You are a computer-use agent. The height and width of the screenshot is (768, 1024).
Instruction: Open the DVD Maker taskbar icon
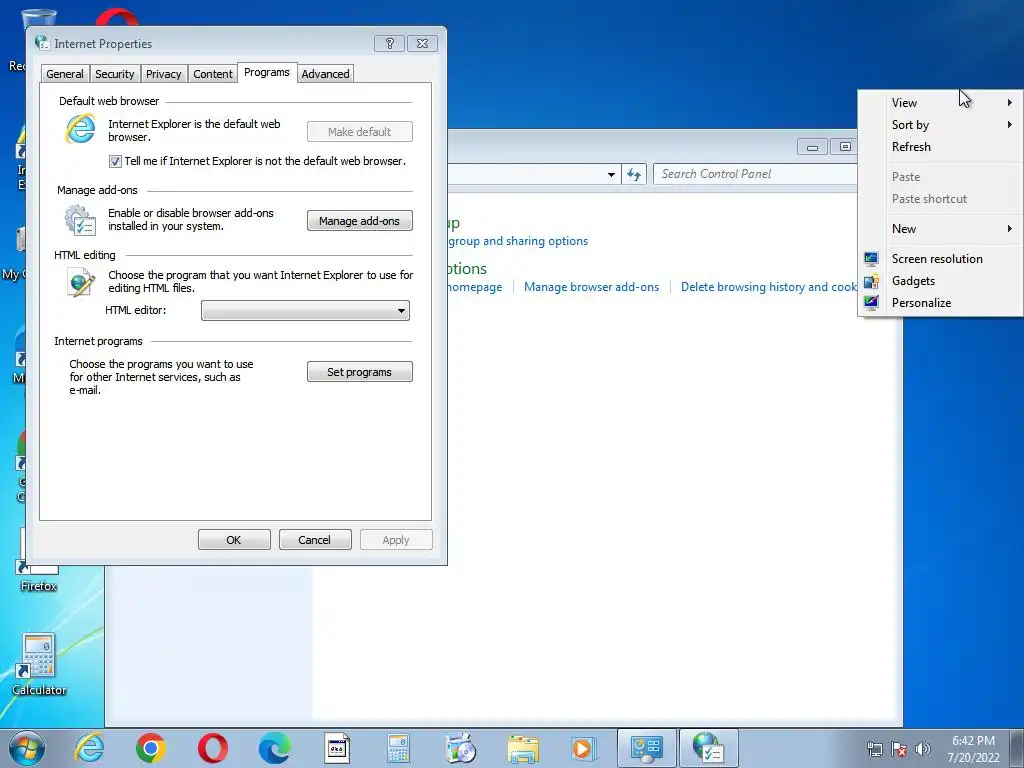[x=460, y=748]
